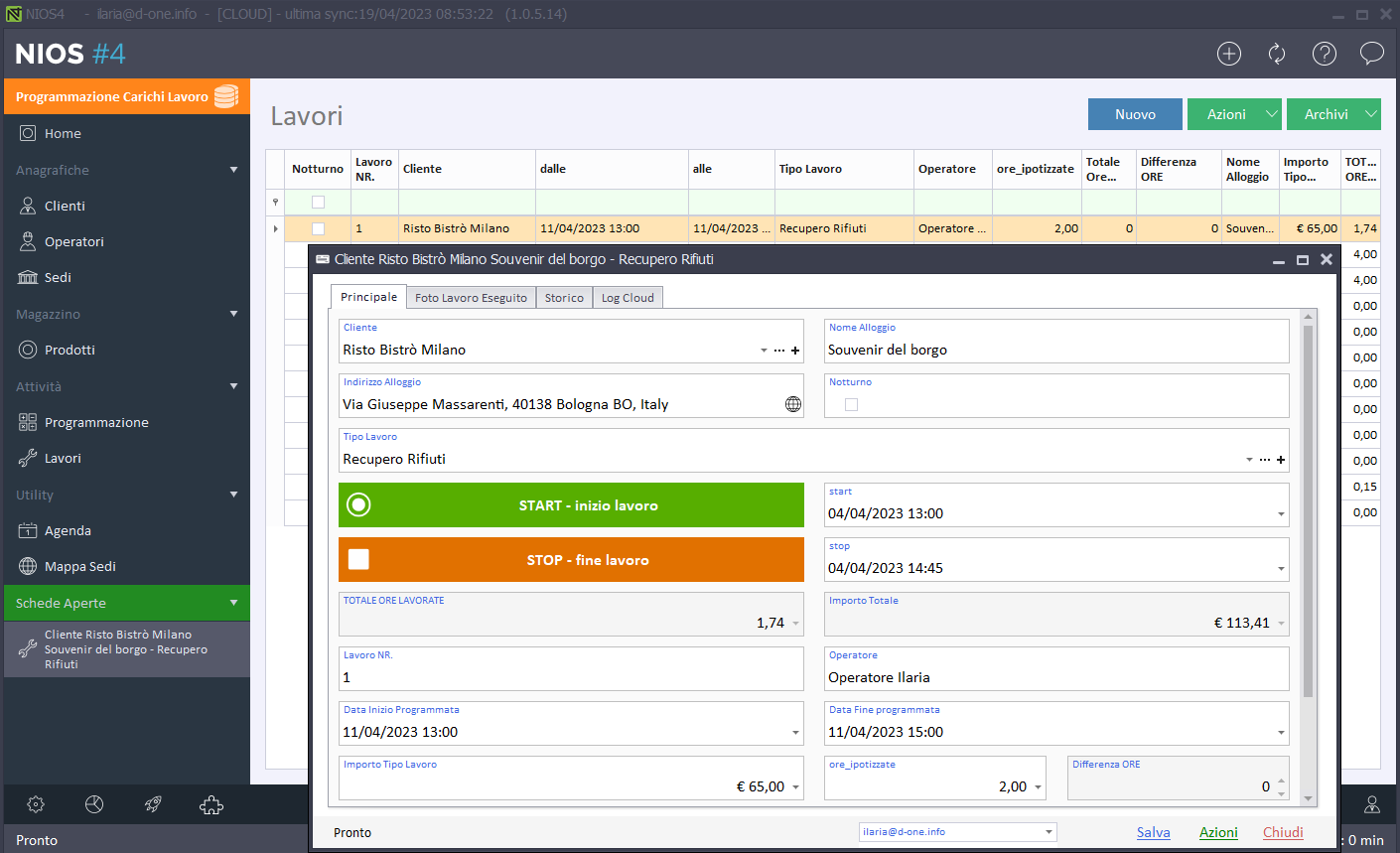Click the puzzle piece add-ons icon
1400x853 pixels.
[x=211, y=804]
